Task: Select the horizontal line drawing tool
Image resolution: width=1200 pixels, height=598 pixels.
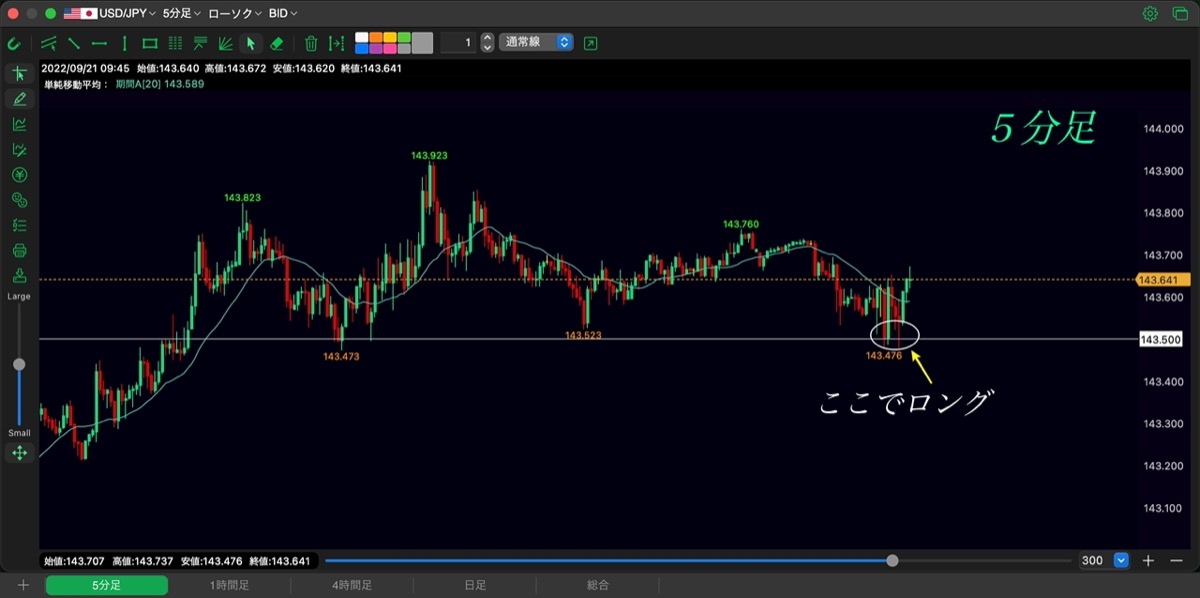Action: [99, 43]
